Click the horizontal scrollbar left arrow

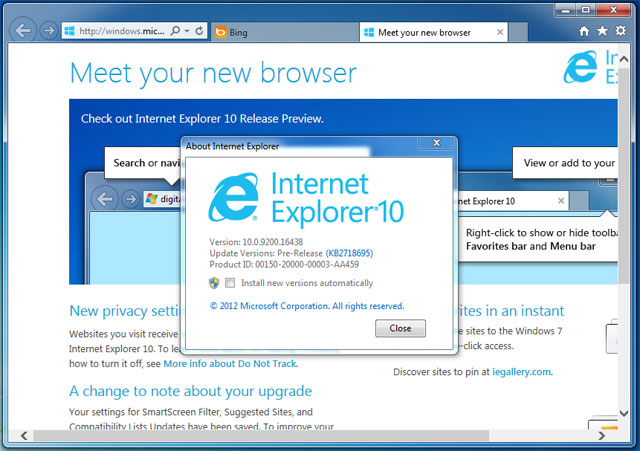pyautogui.click(x=24, y=435)
